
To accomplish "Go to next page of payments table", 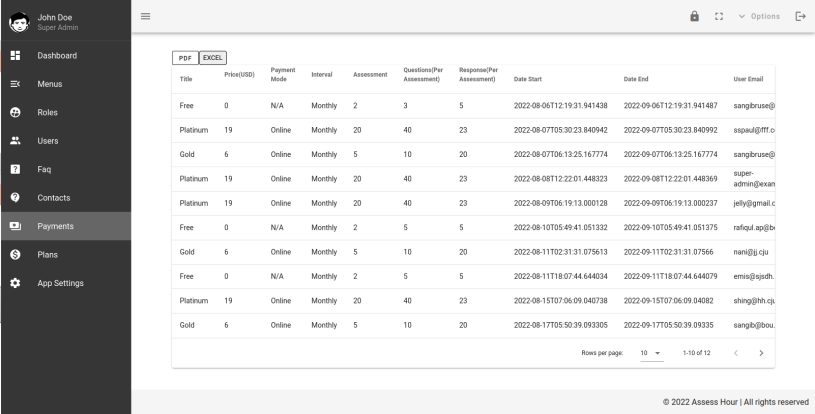I will click(x=762, y=352).
